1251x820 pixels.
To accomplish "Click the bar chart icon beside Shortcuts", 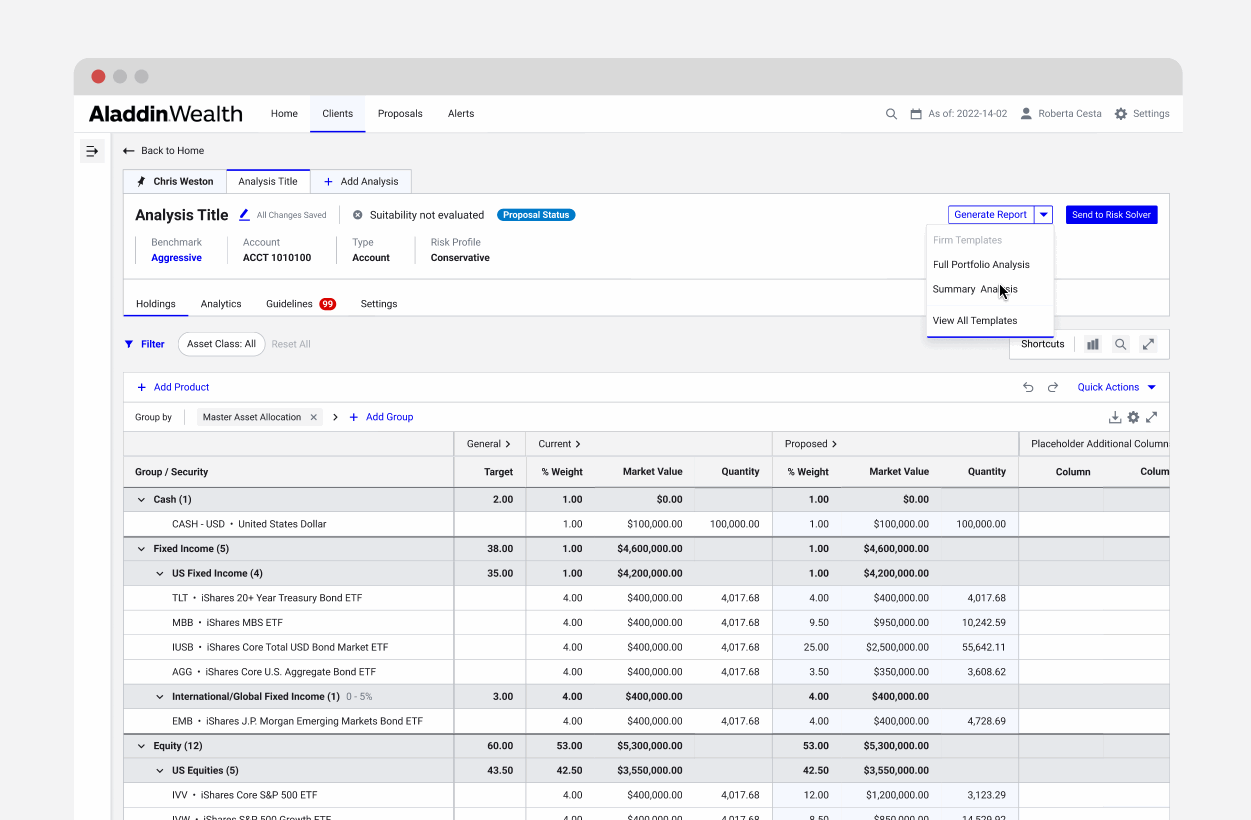I will (1093, 344).
